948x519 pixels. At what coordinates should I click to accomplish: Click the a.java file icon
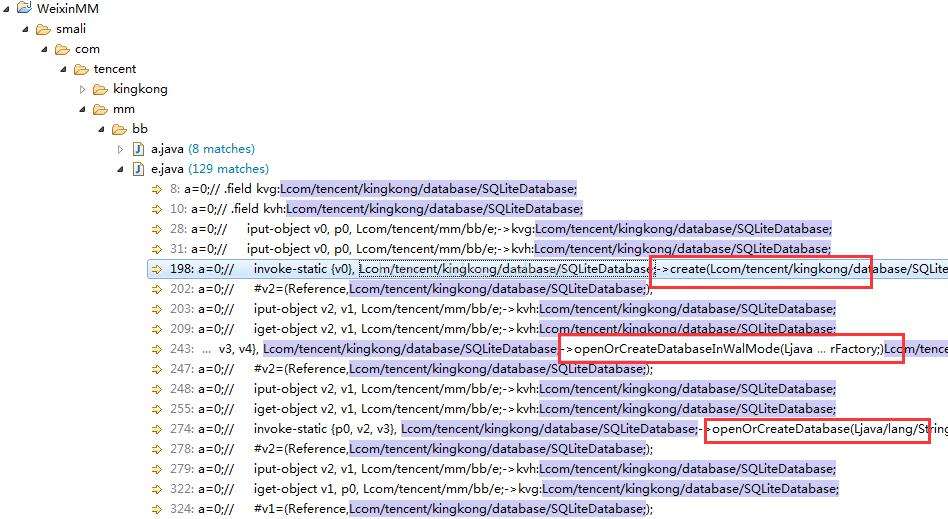(138, 149)
